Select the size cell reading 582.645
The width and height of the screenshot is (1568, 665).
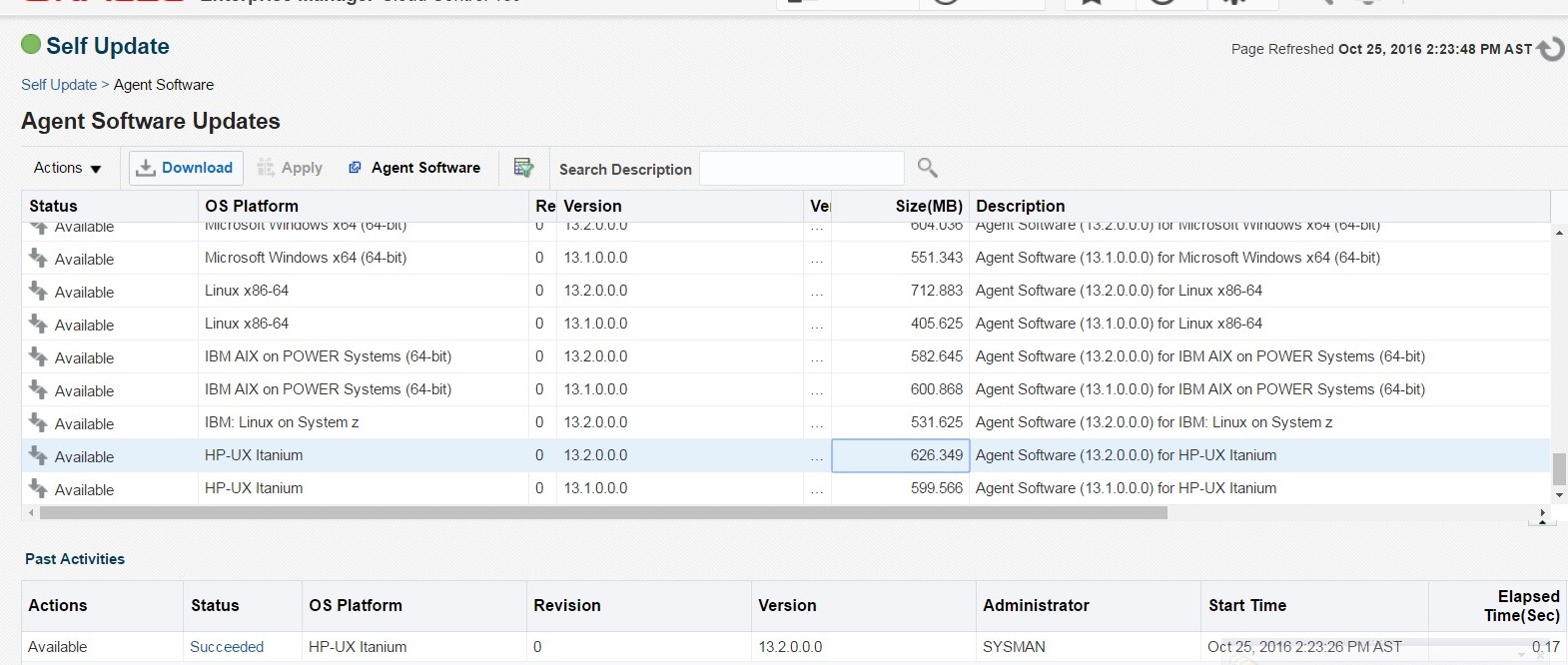[x=900, y=356]
